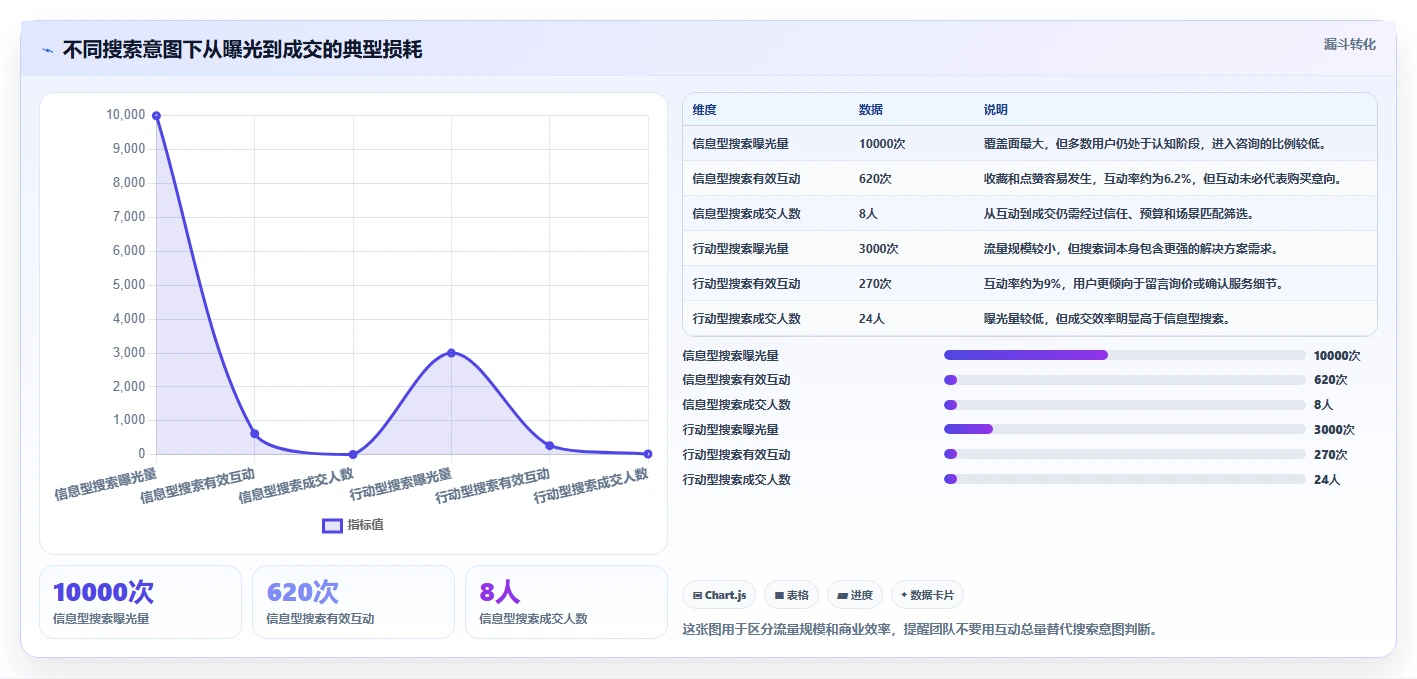Click the chart point for 信息型搜索有效互动
The image size is (1417, 679).
[254, 434]
